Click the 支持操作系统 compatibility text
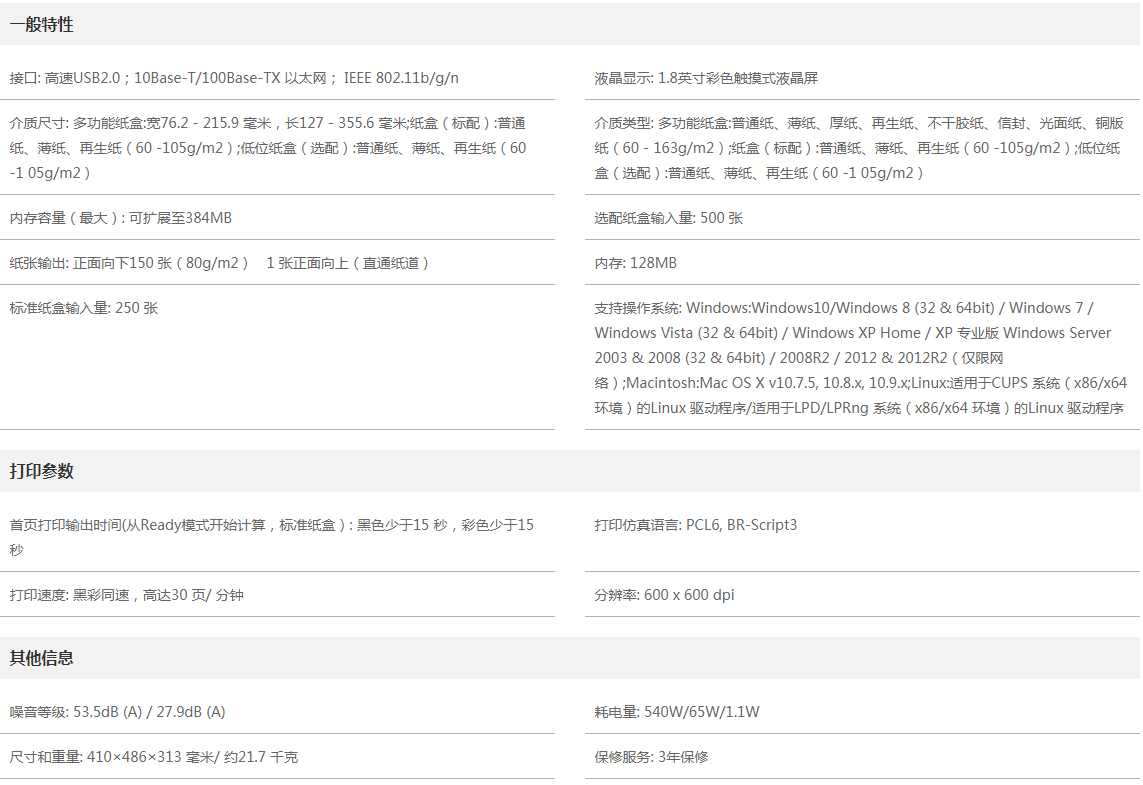1143x785 pixels. (x=858, y=357)
